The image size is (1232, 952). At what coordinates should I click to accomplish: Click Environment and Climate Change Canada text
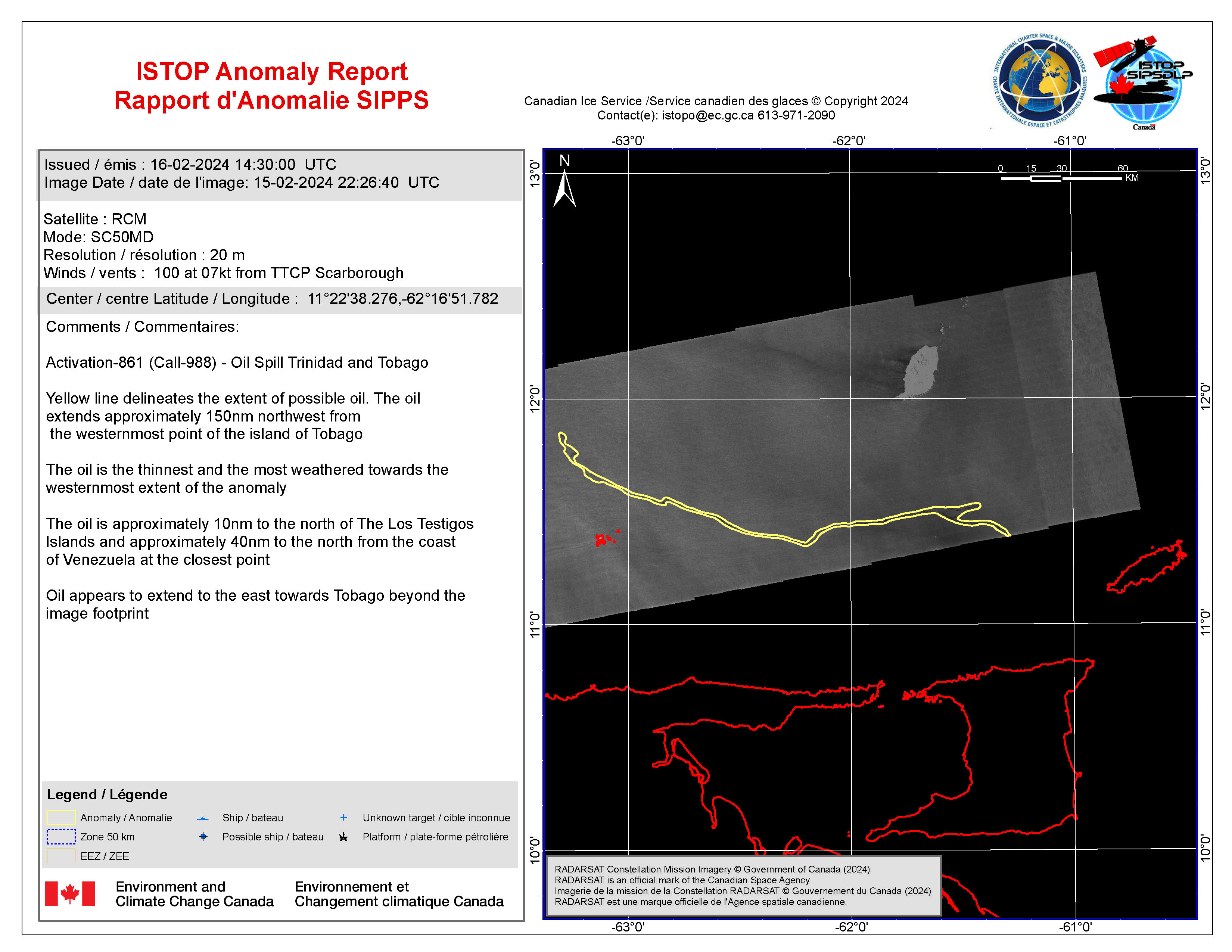click(194, 894)
